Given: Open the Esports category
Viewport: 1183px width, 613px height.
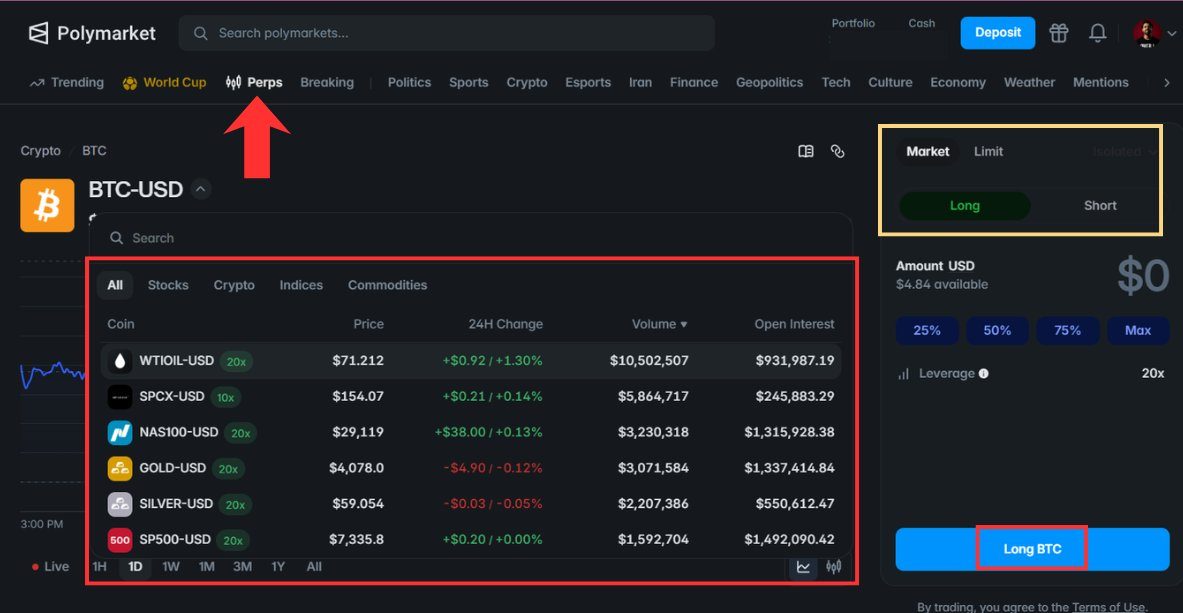Looking at the screenshot, I should 588,82.
